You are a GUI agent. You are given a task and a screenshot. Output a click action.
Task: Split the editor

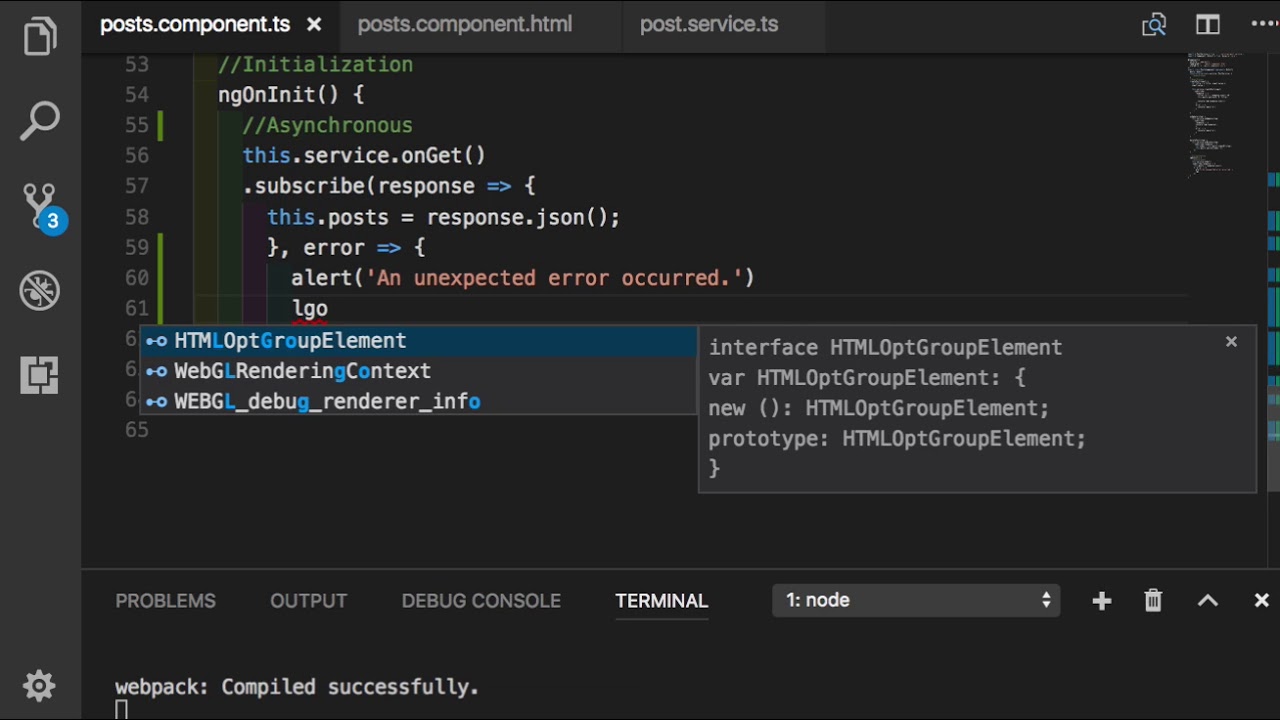click(x=1208, y=25)
